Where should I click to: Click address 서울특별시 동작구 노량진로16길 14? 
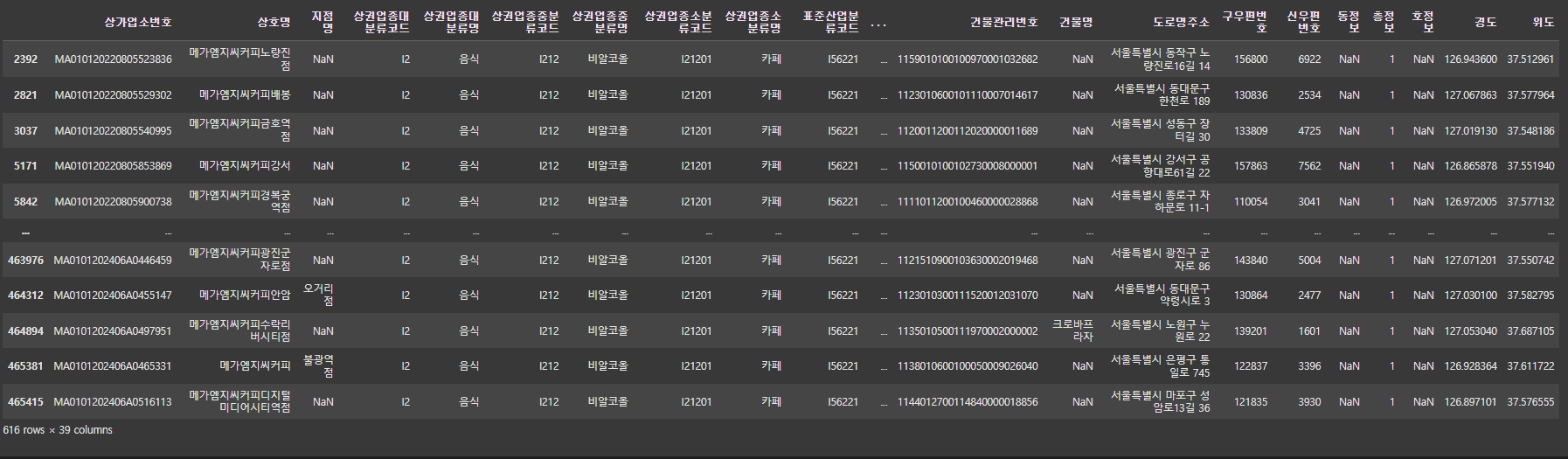pyautogui.click(x=1161, y=59)
